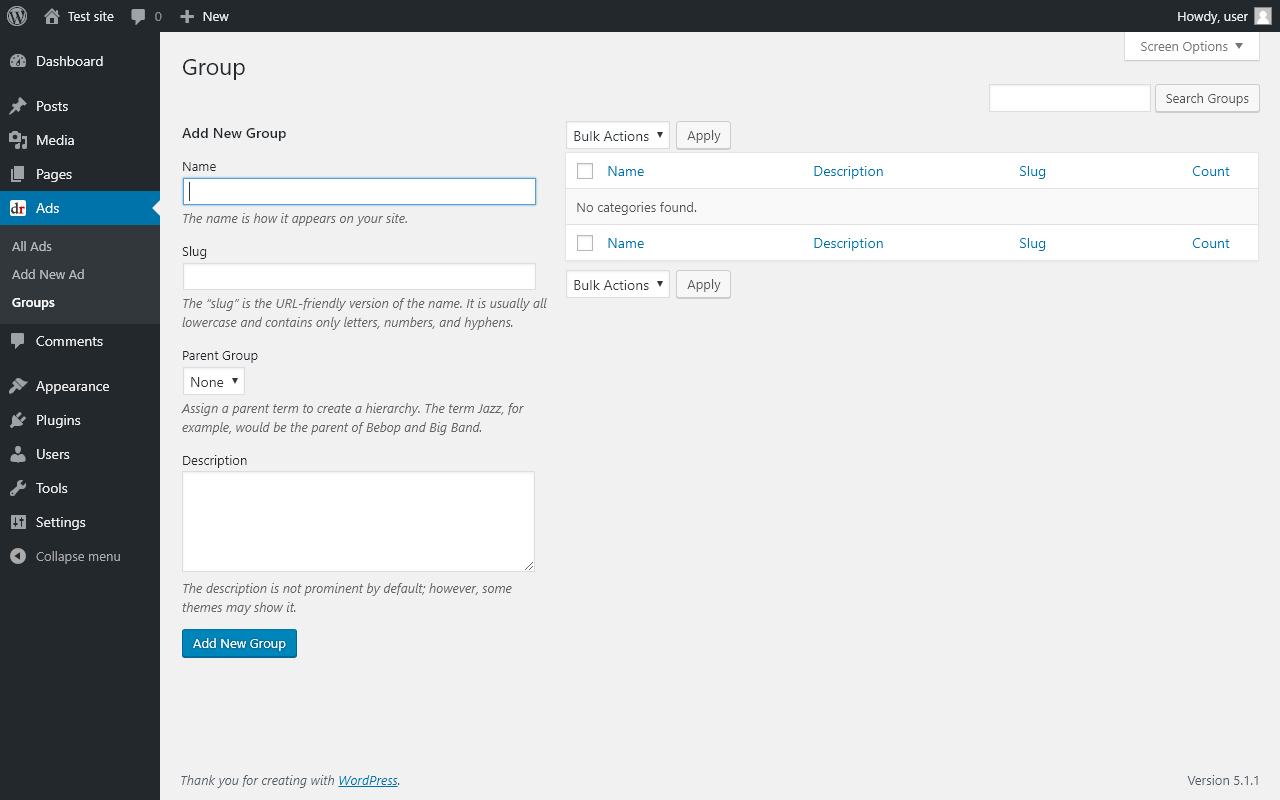1280x800 pixels.
Task: Click the plus icon beside New
Action: tap(187, 16)
